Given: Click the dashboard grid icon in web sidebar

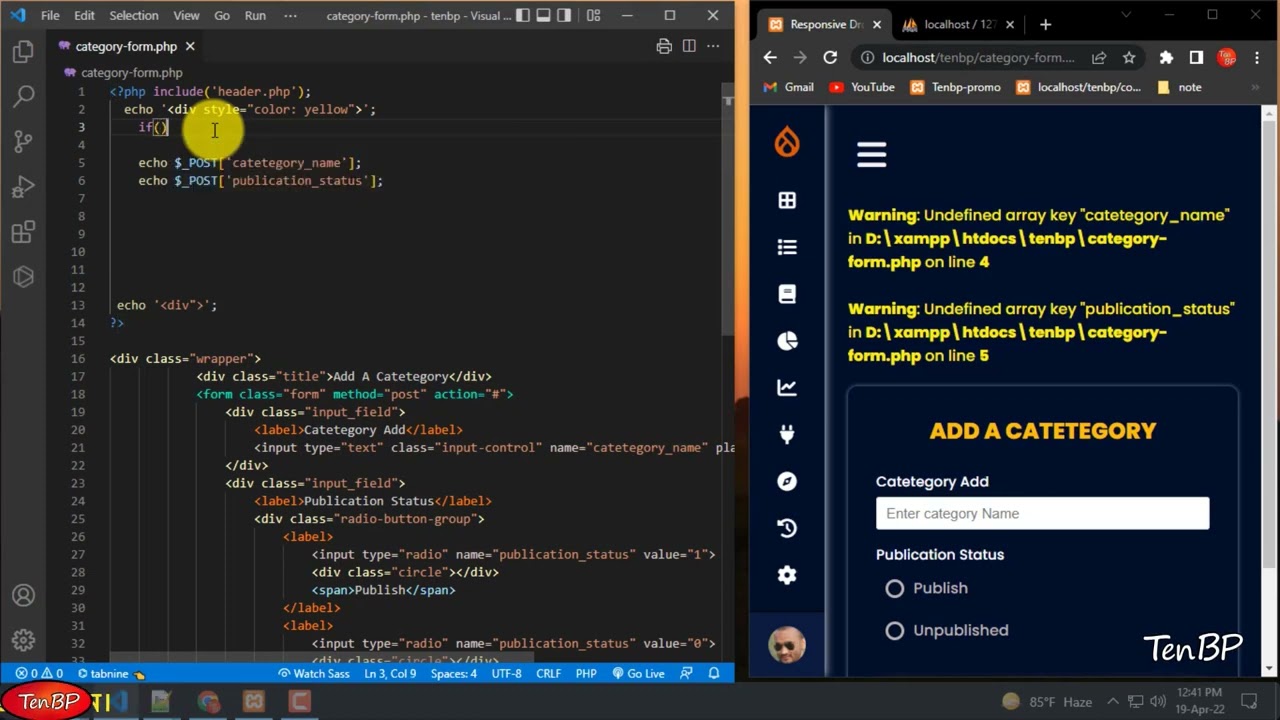Looking at the screenshot, I should click(787, 200).
